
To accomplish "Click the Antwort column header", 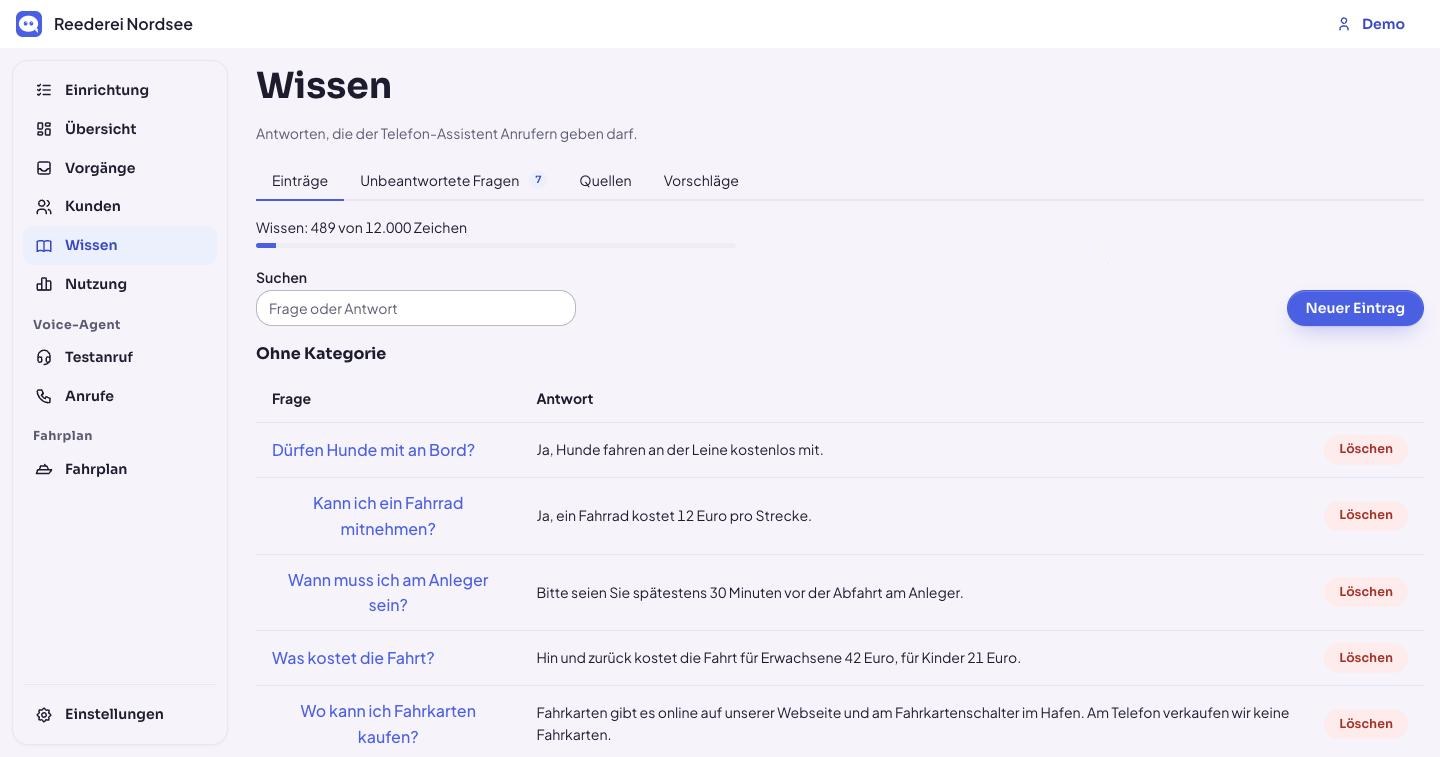I will (565, 399).
